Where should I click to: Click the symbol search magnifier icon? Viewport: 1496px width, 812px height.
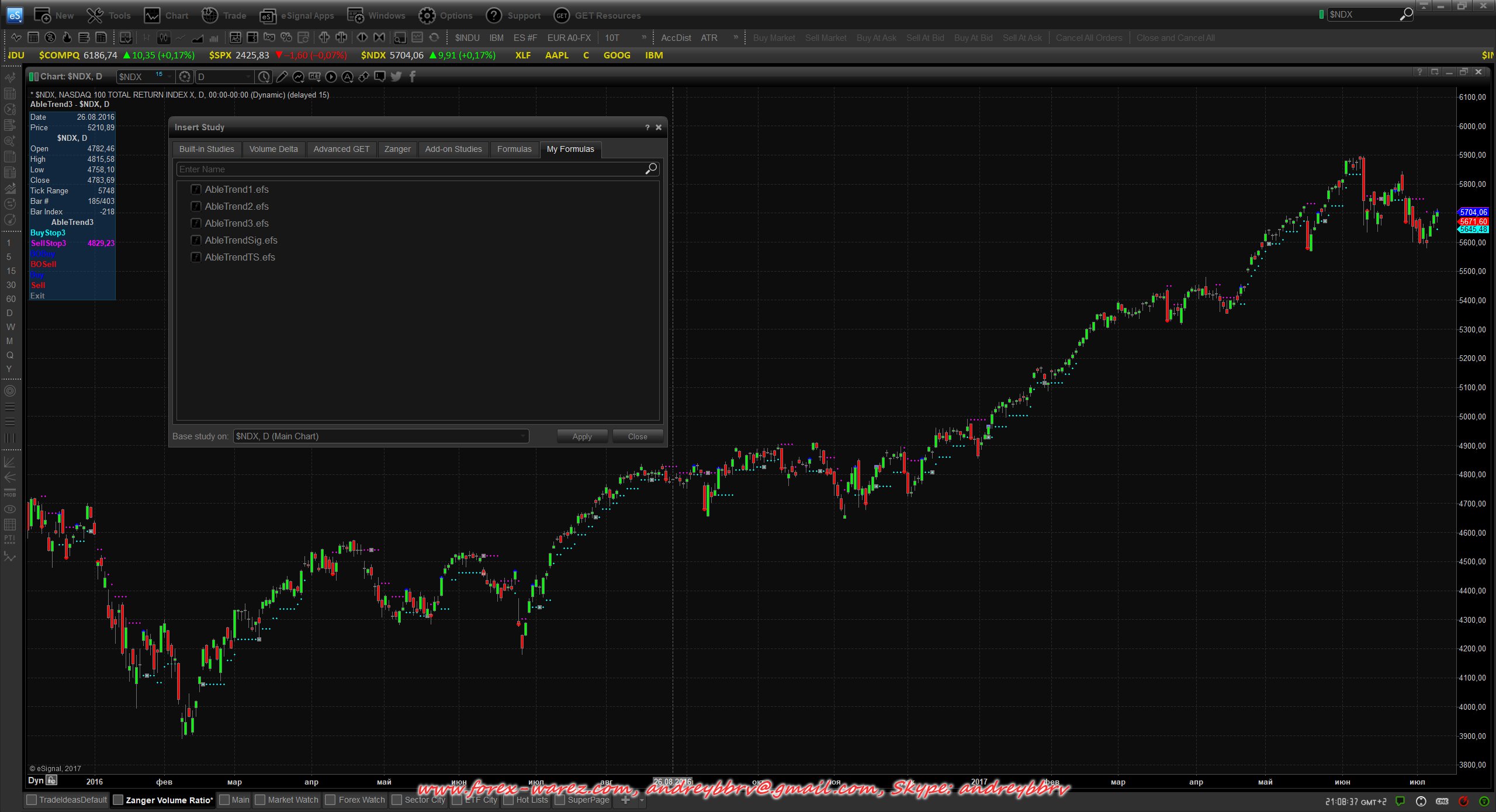(1406, 14)
